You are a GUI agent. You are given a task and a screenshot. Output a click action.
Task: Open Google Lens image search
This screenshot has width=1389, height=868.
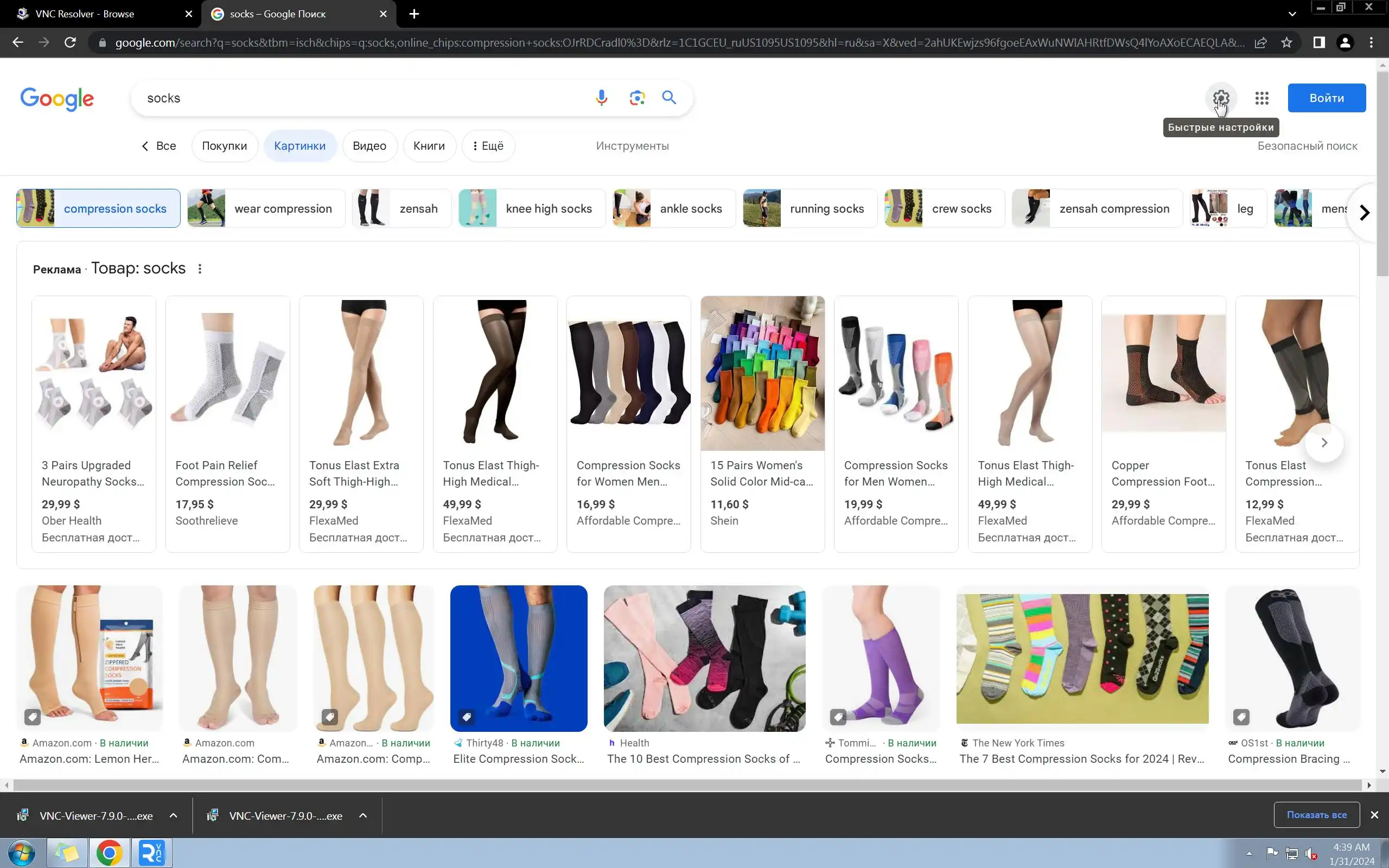coord(636,98)
